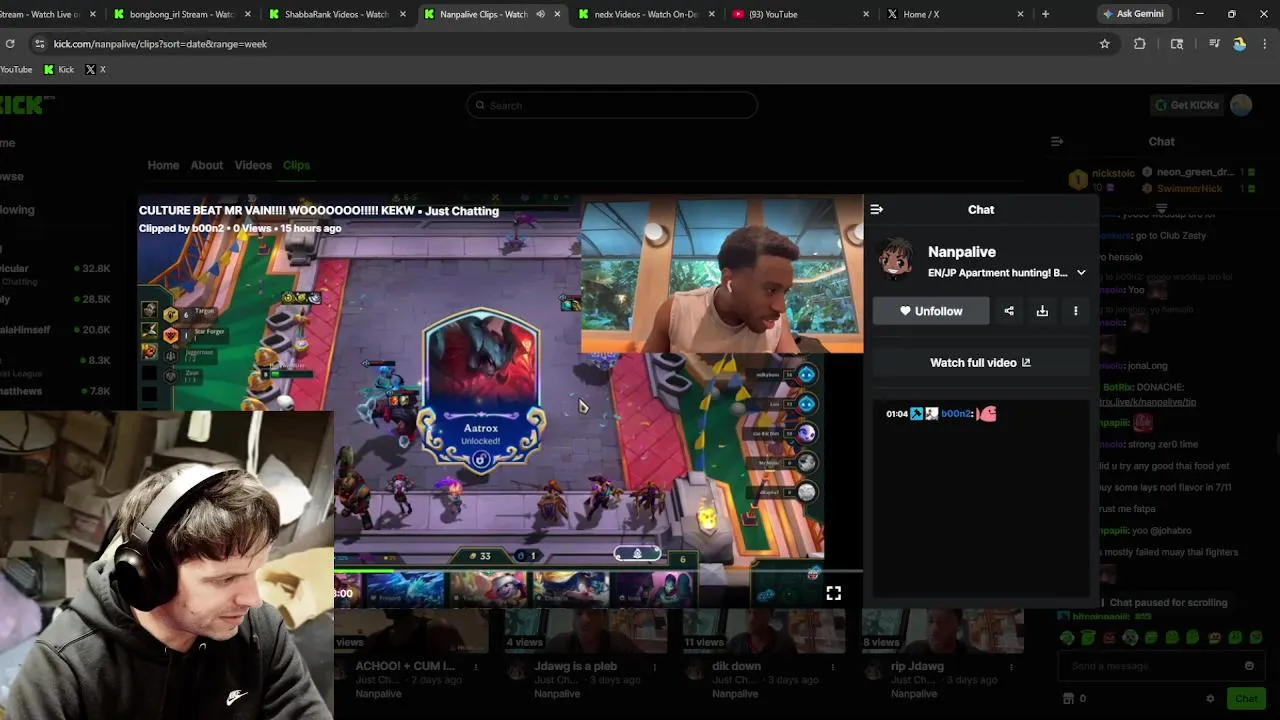Open chat settings gear icon
The image size is (1280, 720).
click(x=1210, y=699)
